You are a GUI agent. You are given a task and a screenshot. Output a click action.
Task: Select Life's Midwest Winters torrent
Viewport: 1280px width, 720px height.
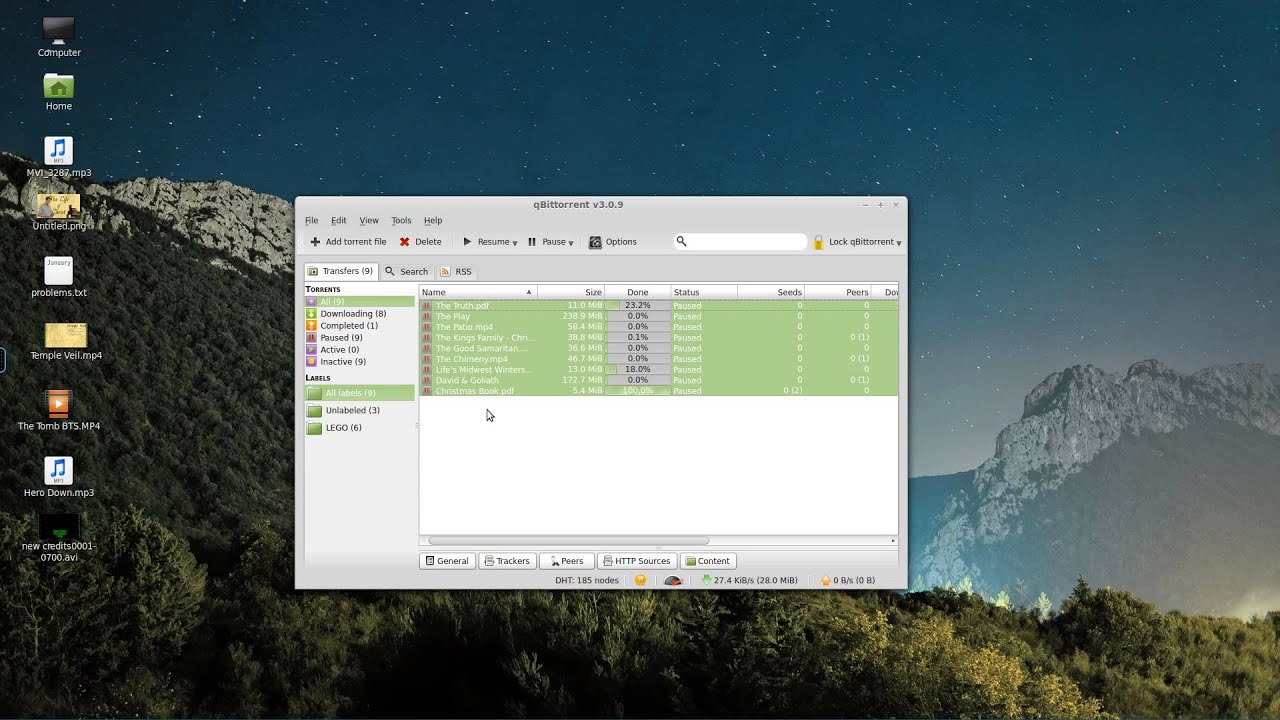658,370
